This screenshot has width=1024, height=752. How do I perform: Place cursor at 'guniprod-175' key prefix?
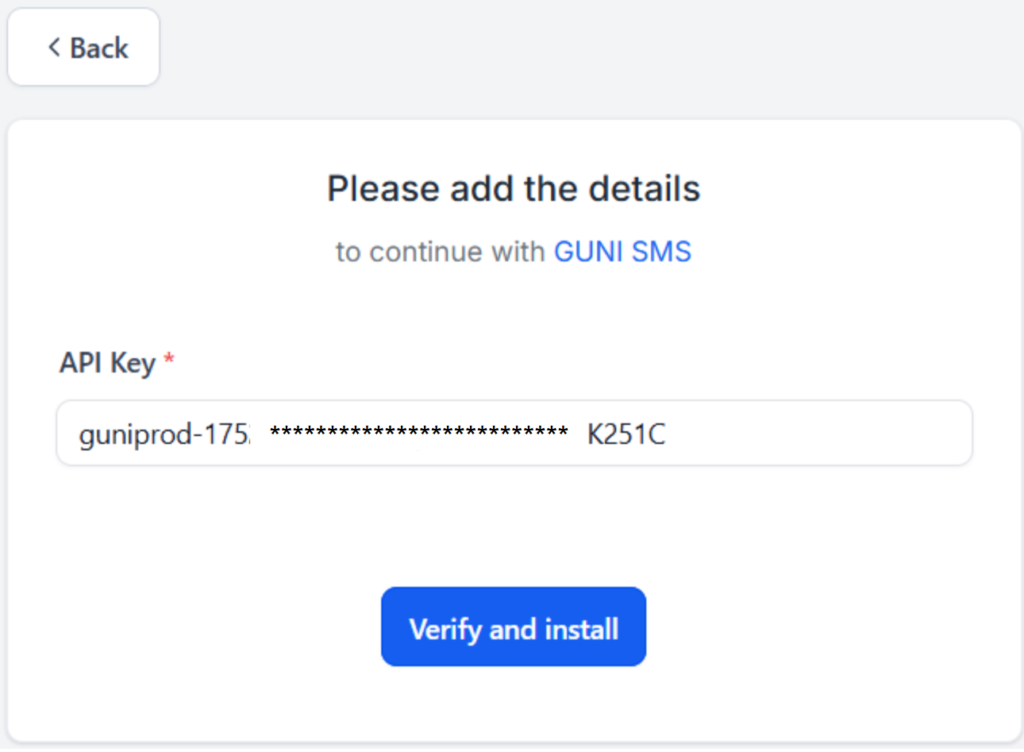click(x=164, y=435)
